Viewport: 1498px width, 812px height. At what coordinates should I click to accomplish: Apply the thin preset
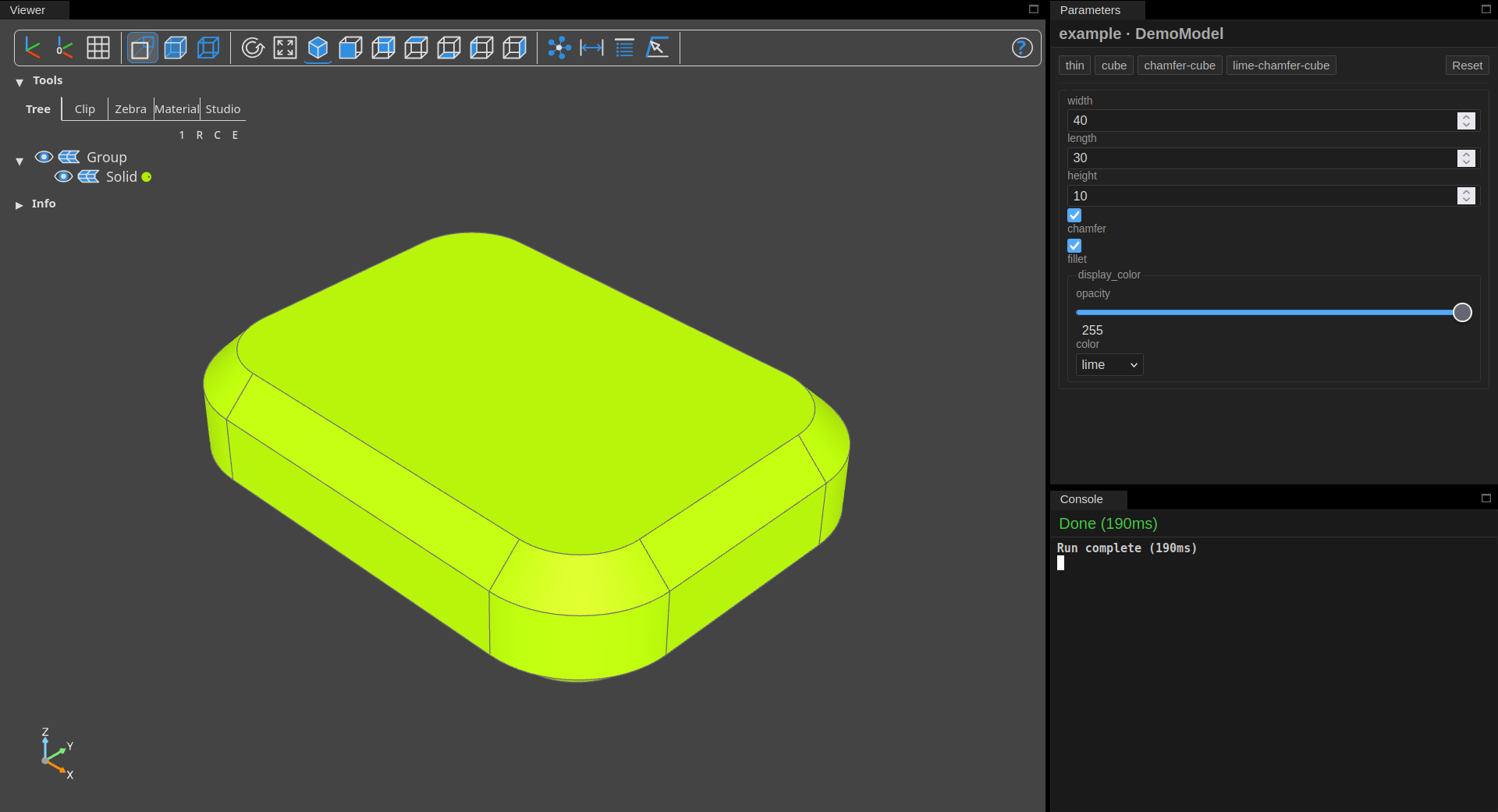(1074, 66)
